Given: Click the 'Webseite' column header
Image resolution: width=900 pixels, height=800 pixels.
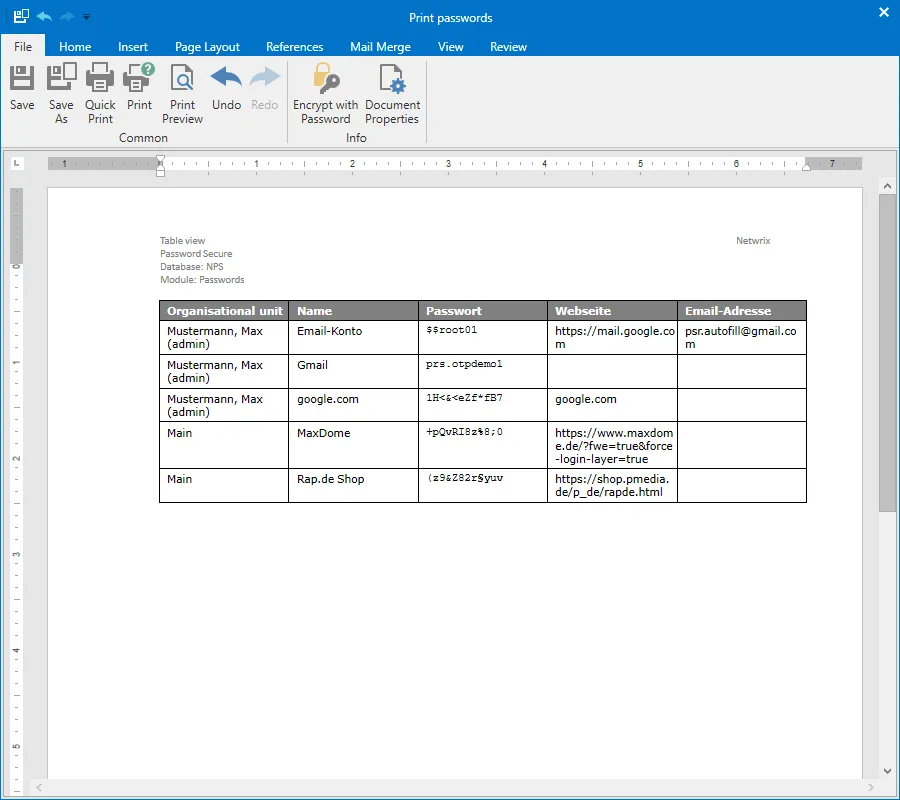Looking at the screenshot, I should pos(612,311).
